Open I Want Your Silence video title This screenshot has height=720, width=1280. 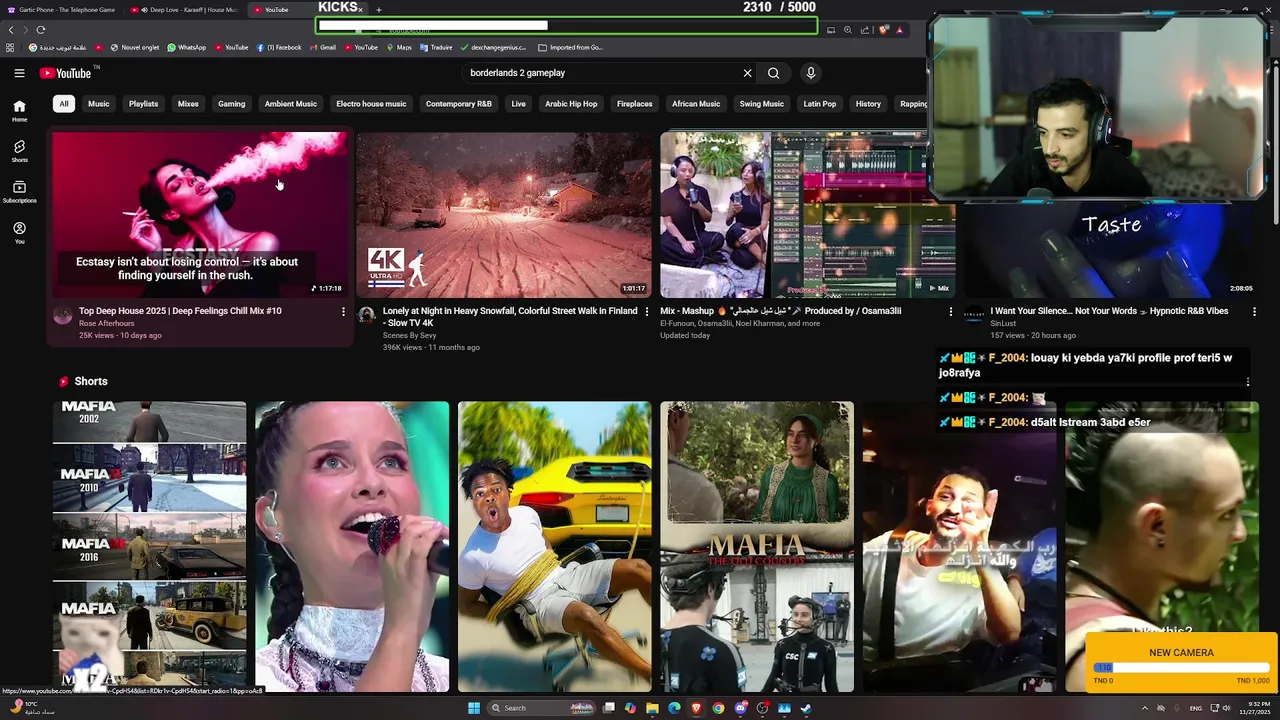[1109, 311]
